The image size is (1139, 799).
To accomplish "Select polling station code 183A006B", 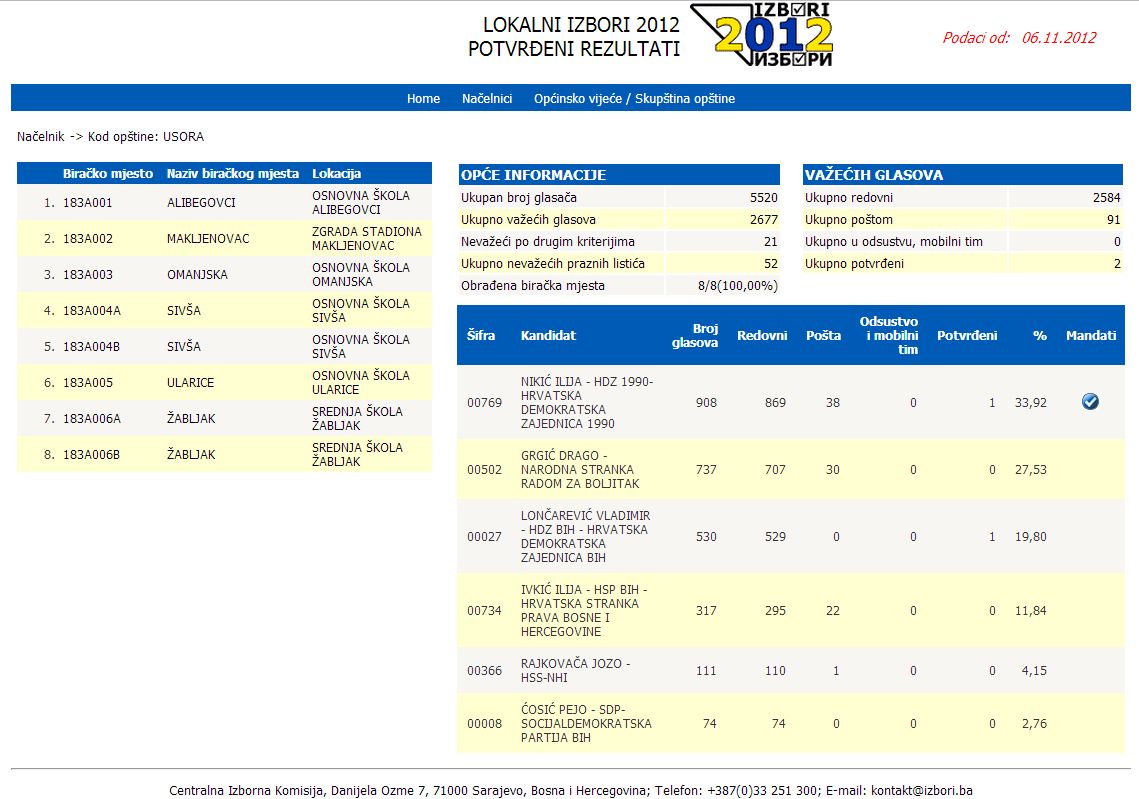I will tap(92, 455).
